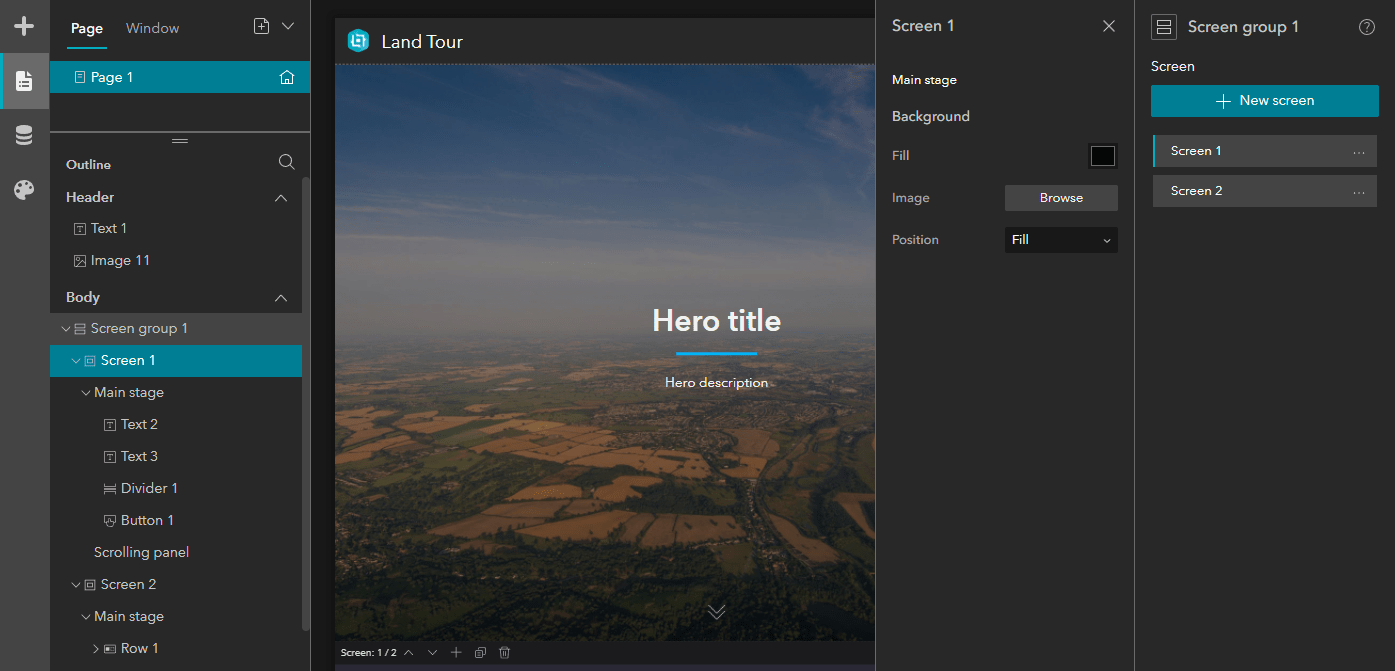Open the Page panel icon in sidebar
This screenshot has width=1395, height=671.
coord(24,81)
